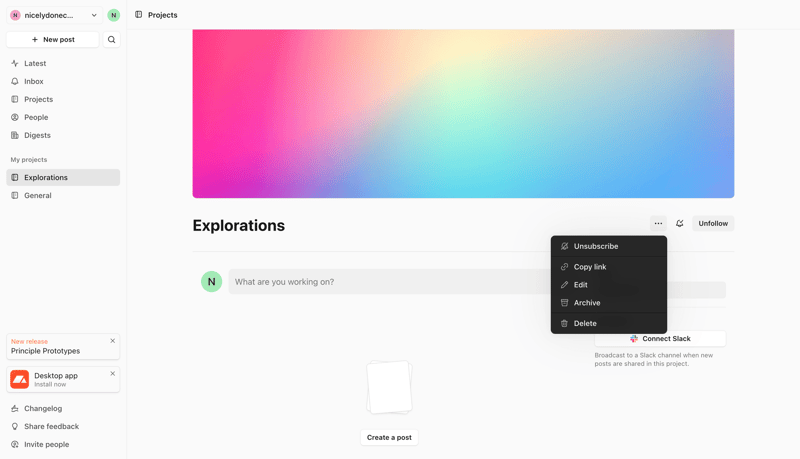This screenshot has width=800, height=459.
Task: Click the Create a post button
Action: 389,438
